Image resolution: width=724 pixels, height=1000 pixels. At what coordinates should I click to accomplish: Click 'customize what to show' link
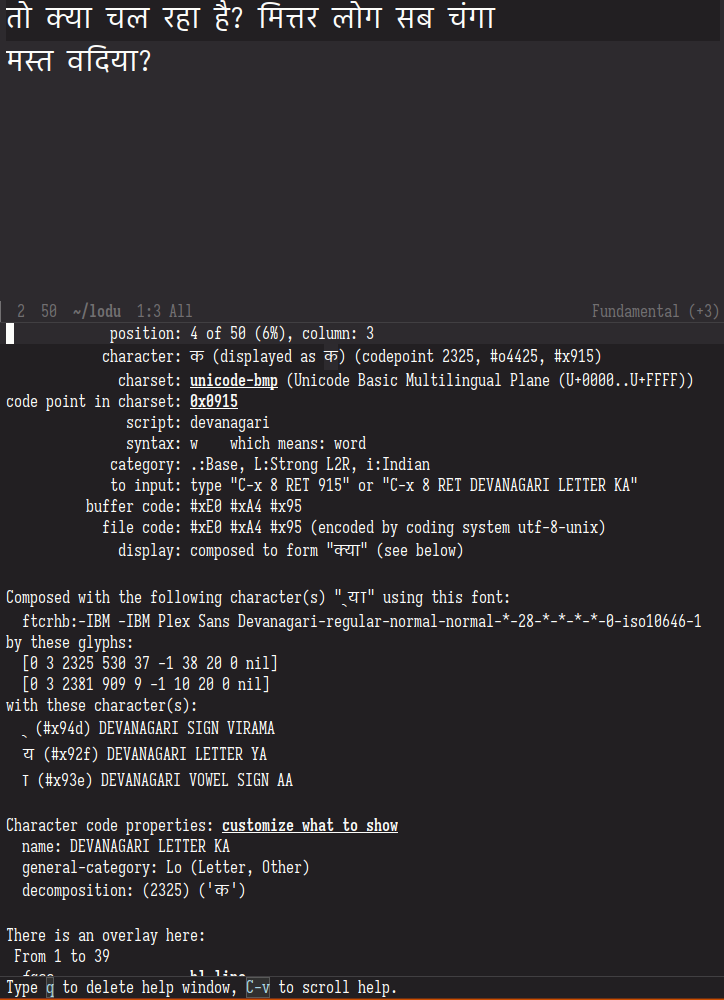point(310,826)
